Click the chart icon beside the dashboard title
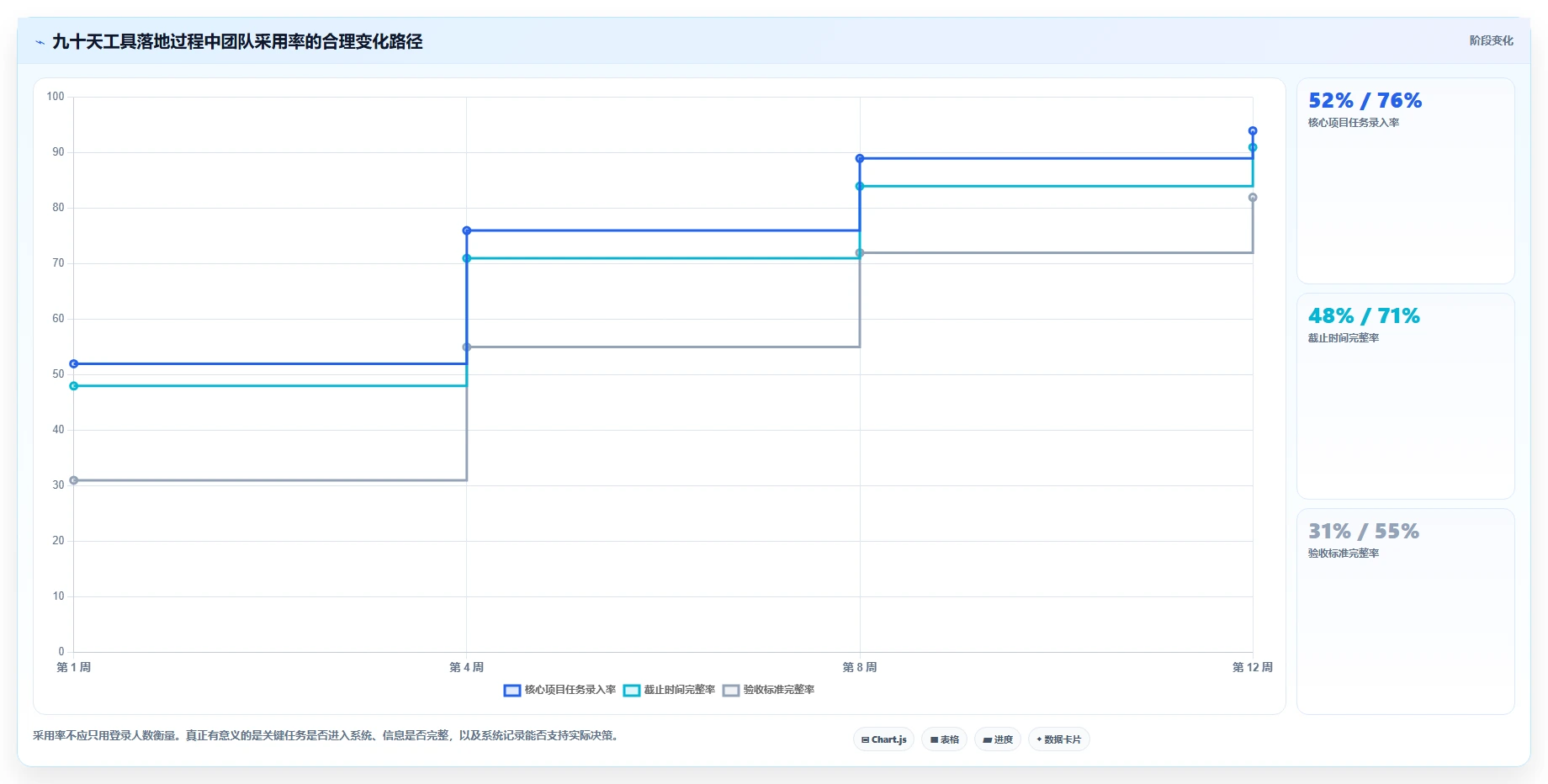The width and height of the screenshot is (1548, 784). click(x=40, y=42)
